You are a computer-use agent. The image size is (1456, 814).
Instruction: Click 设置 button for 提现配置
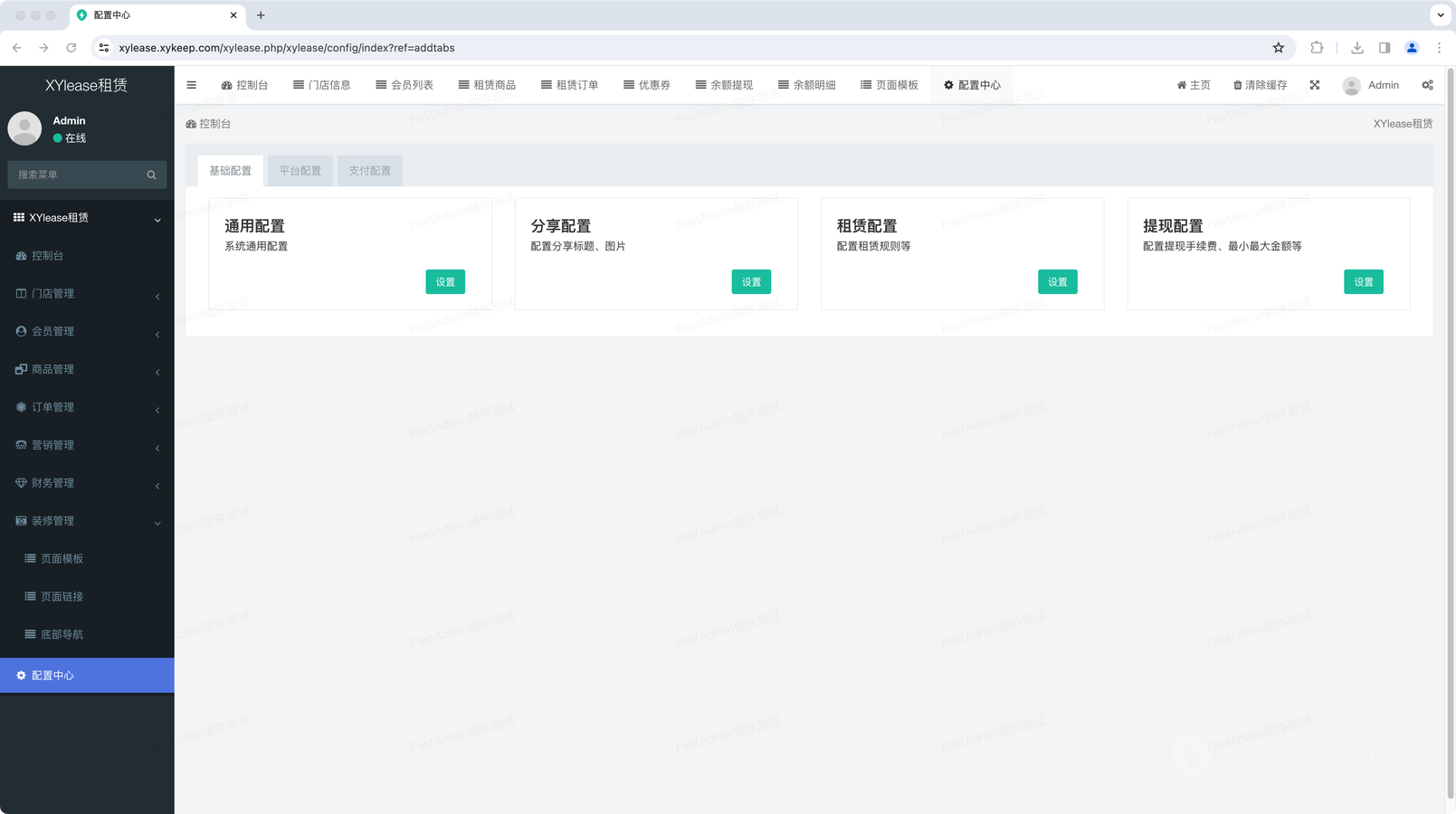click(1363, 282)
